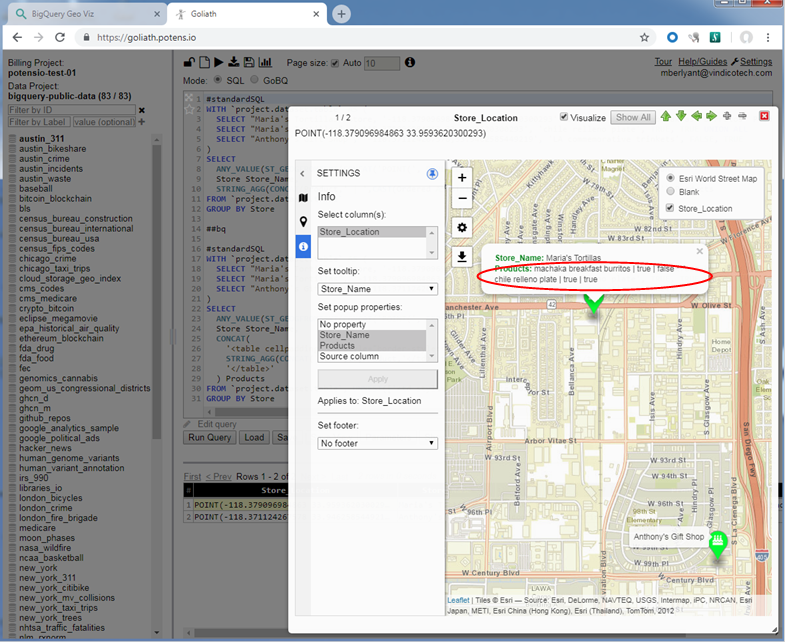Click the green up arrow in popup header

666,116
